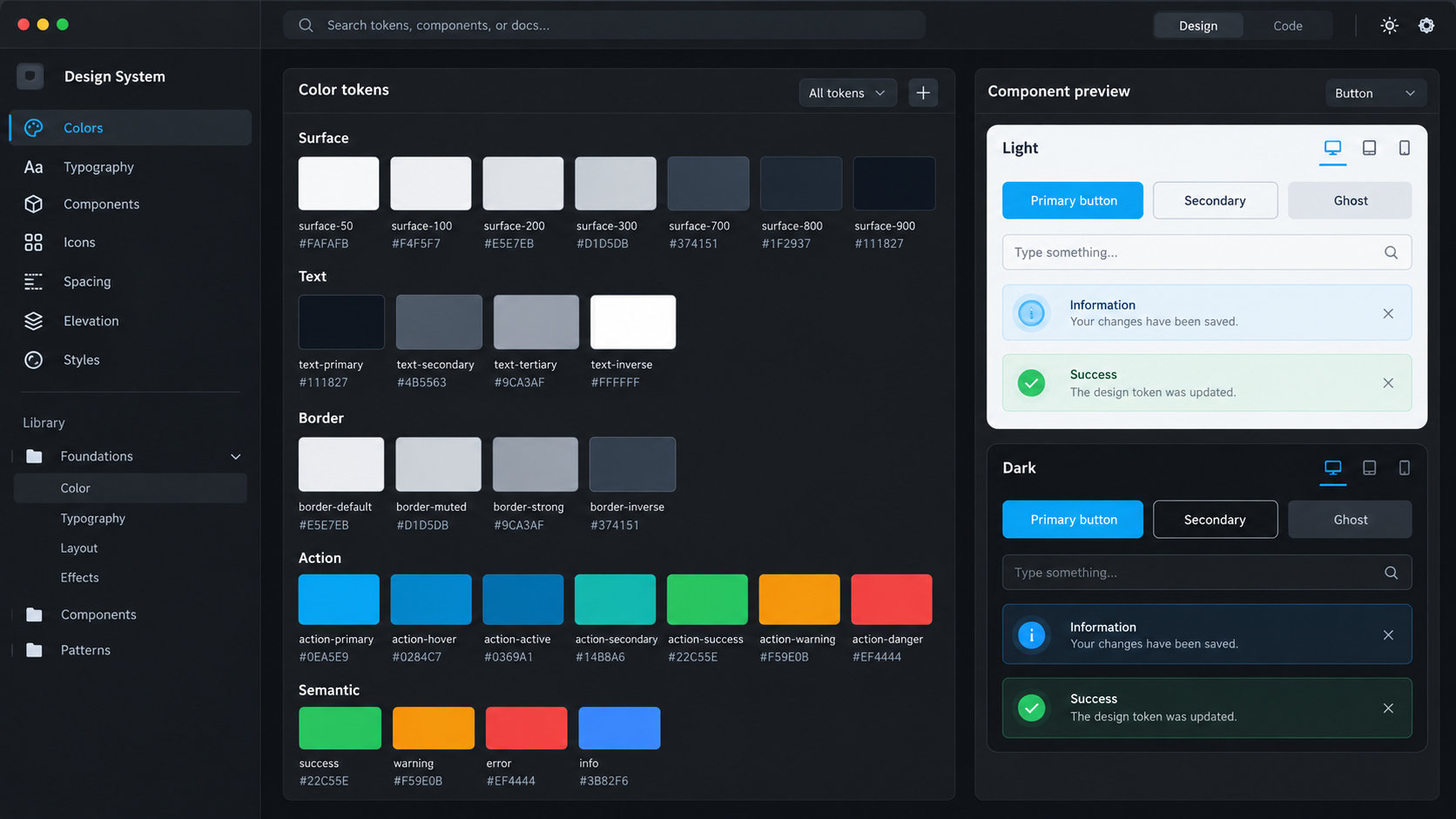Click search icon in Light preview input
This screenshot has width=1456, height=819.
click(1391, 252)
